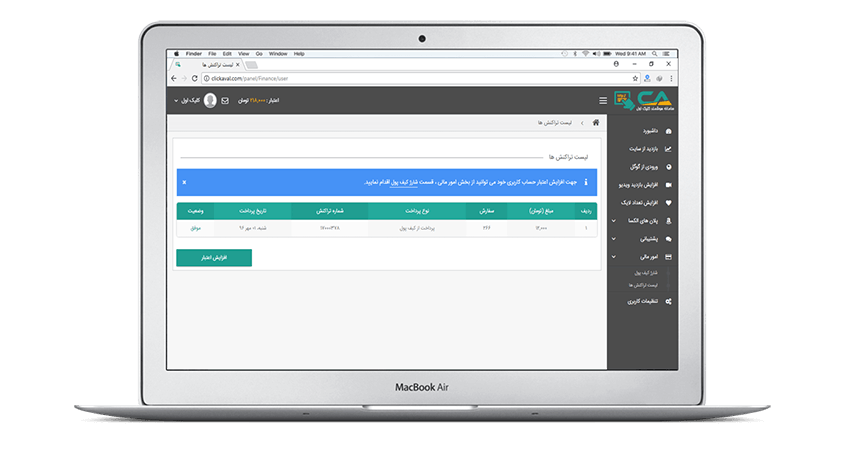Go back in the browser

174,79
